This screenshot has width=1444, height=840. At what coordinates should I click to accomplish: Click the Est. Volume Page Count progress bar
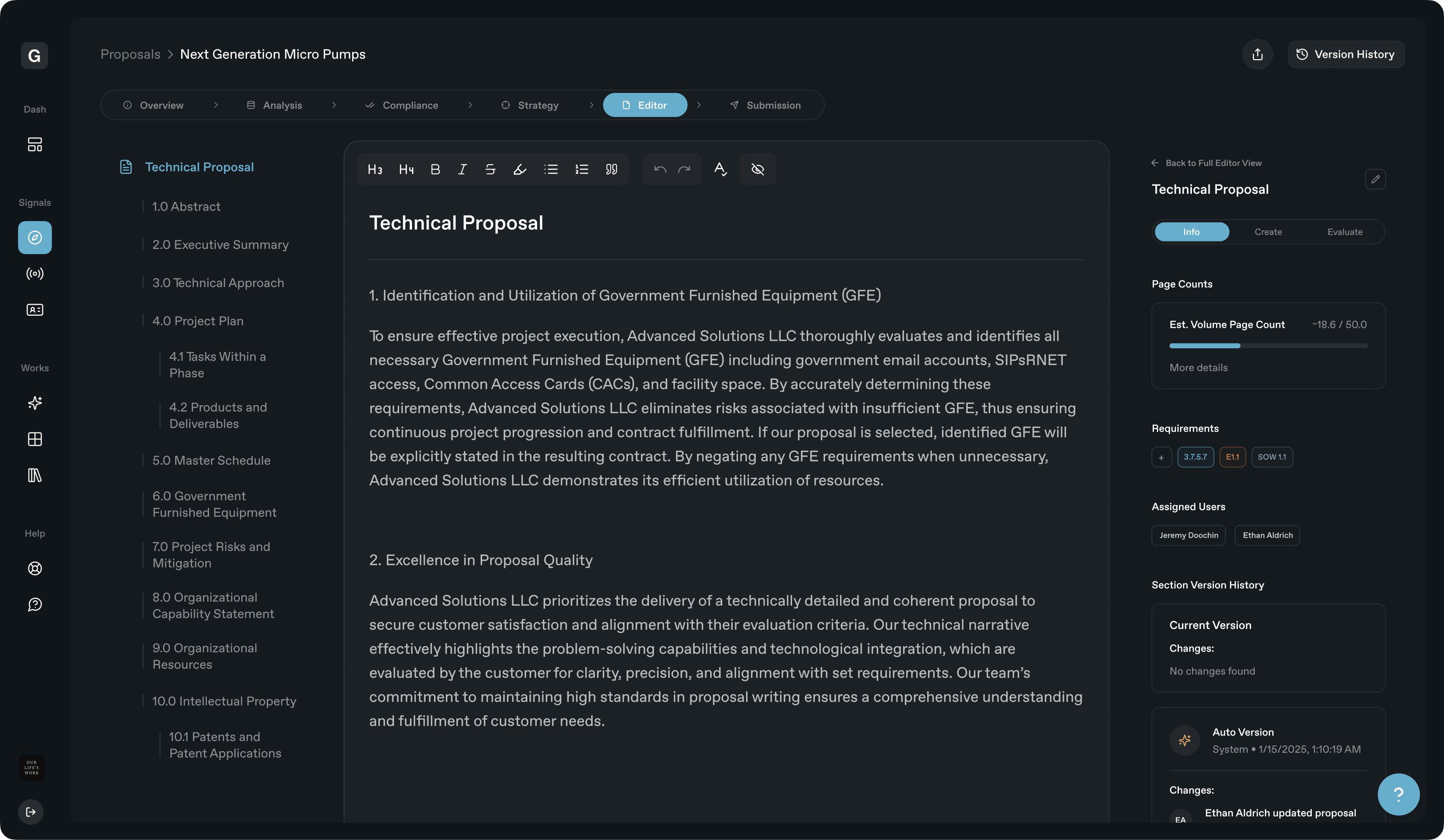pos(1268,346)
